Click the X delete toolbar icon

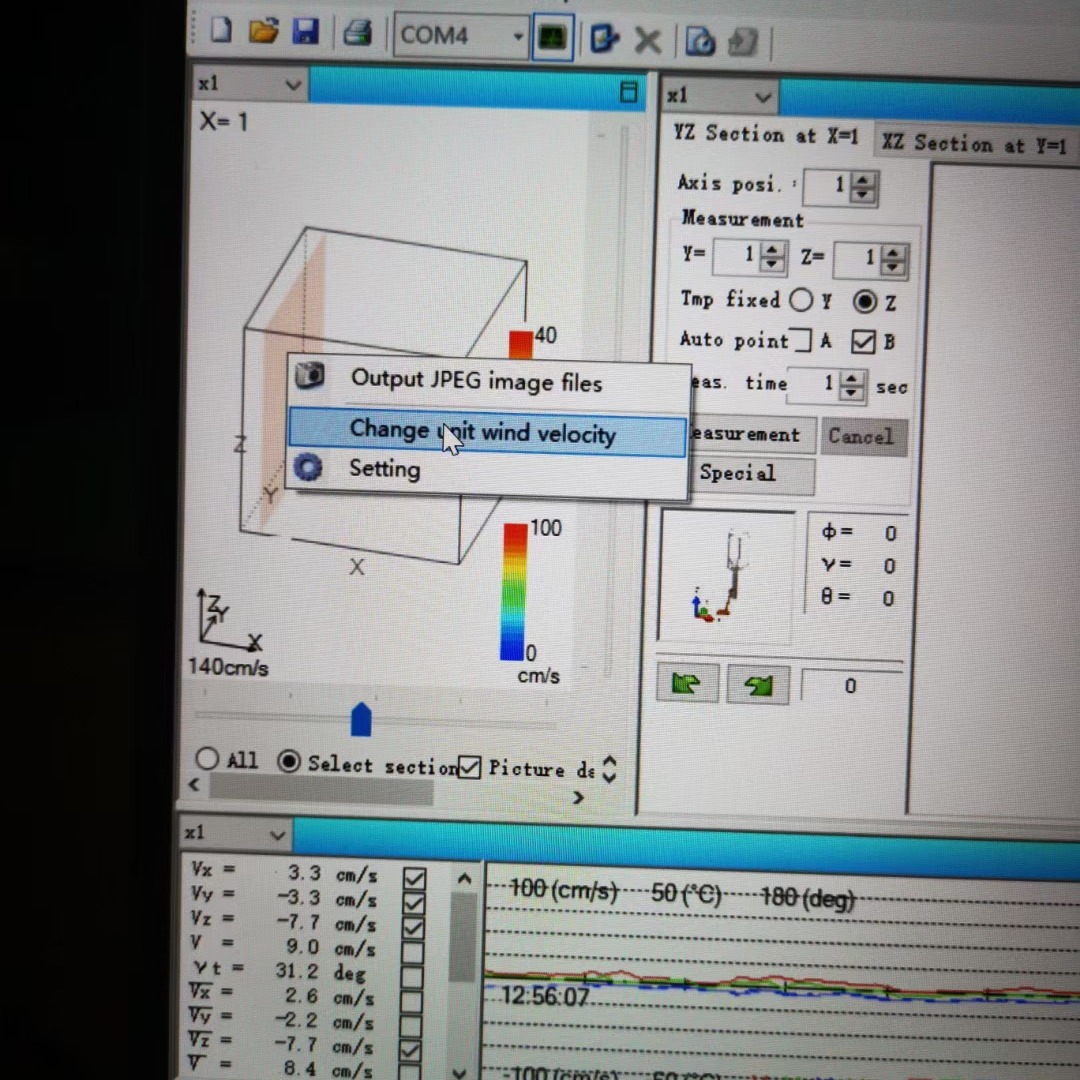coord(647,41)
